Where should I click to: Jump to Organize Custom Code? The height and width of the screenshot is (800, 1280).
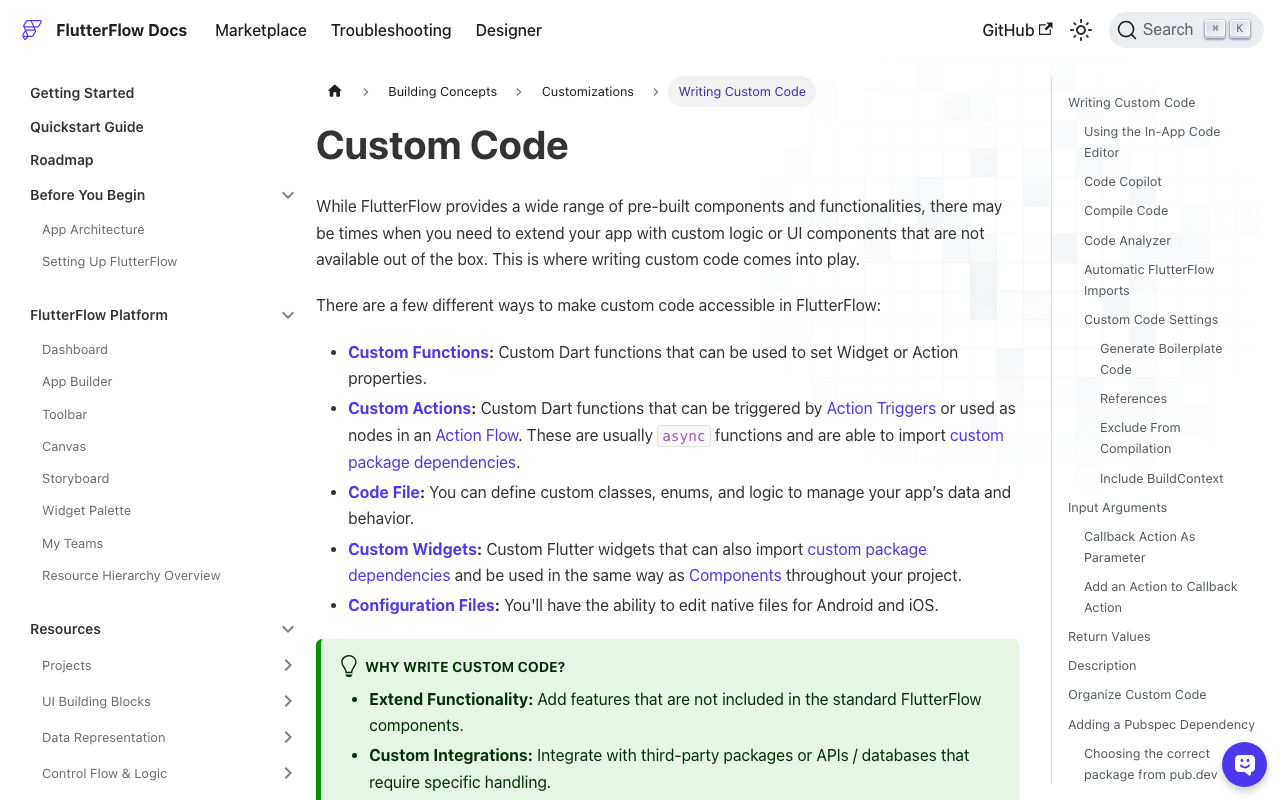coord(1137,694)
